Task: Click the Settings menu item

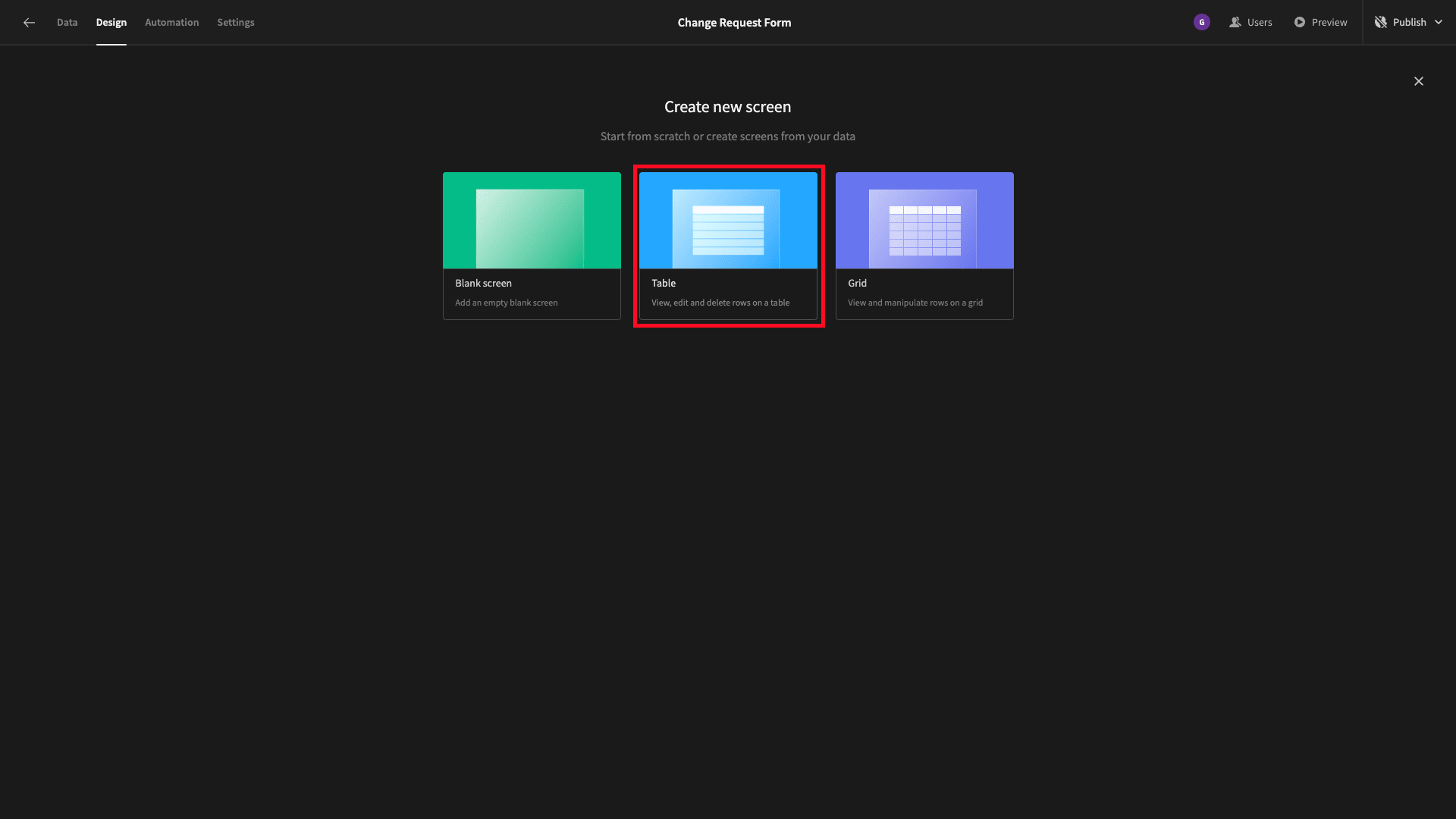Action: pyautogui.click(x=235, y=22)
